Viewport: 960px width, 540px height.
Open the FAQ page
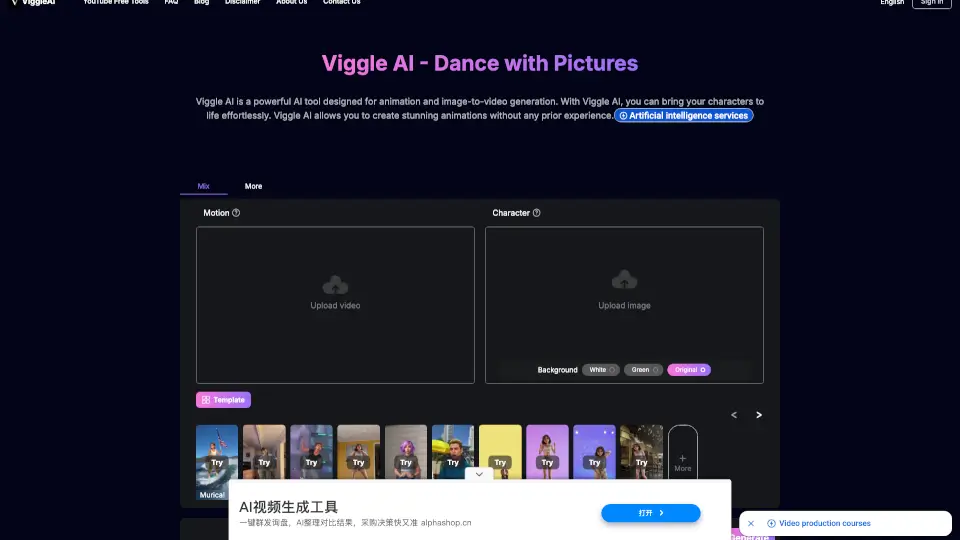point(171,2)
